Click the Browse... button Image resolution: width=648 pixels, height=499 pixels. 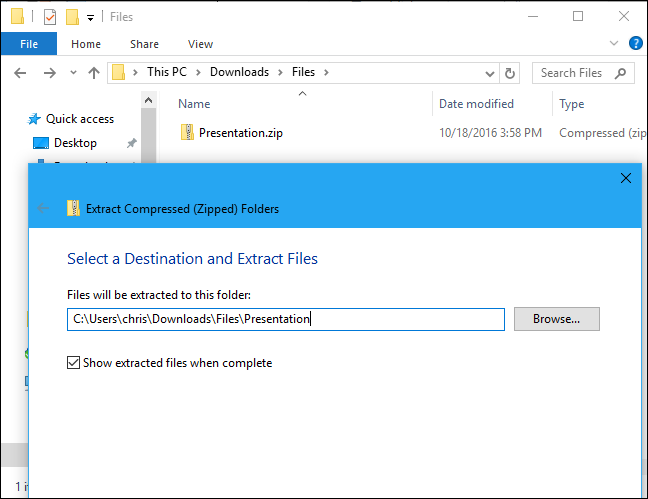point(556,319)
